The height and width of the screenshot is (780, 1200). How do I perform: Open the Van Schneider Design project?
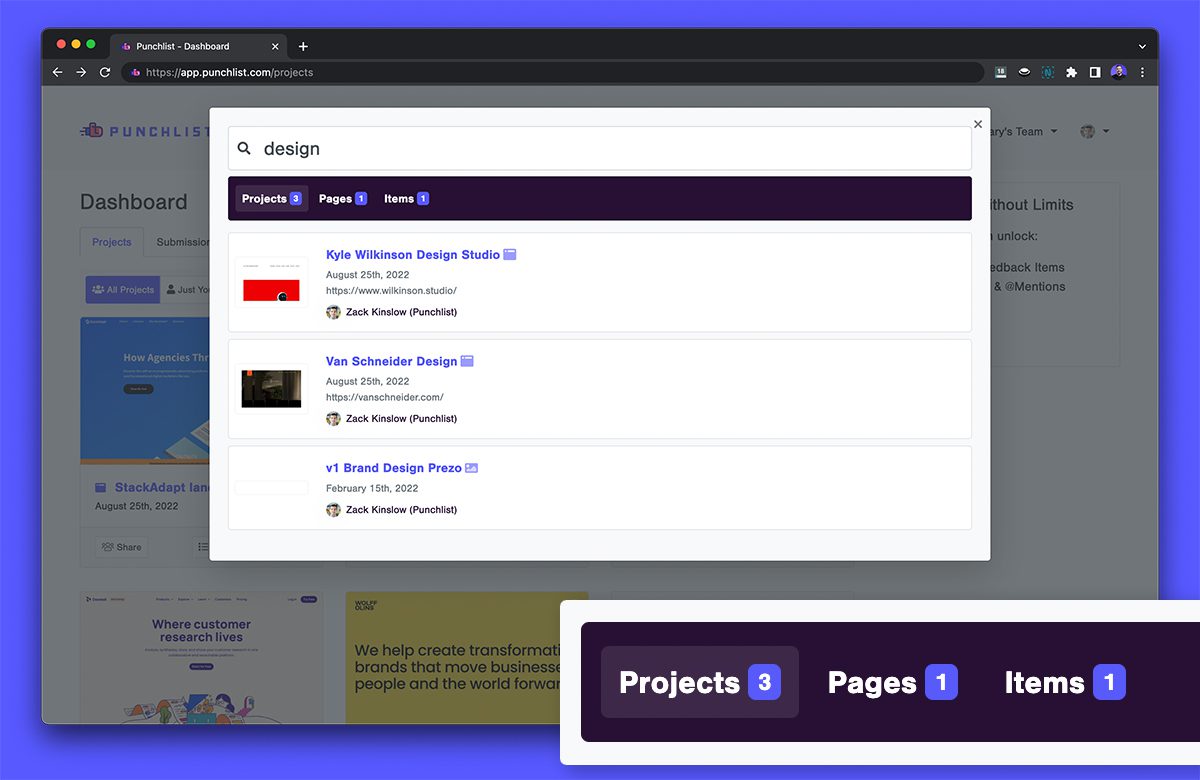click(391, 361)
